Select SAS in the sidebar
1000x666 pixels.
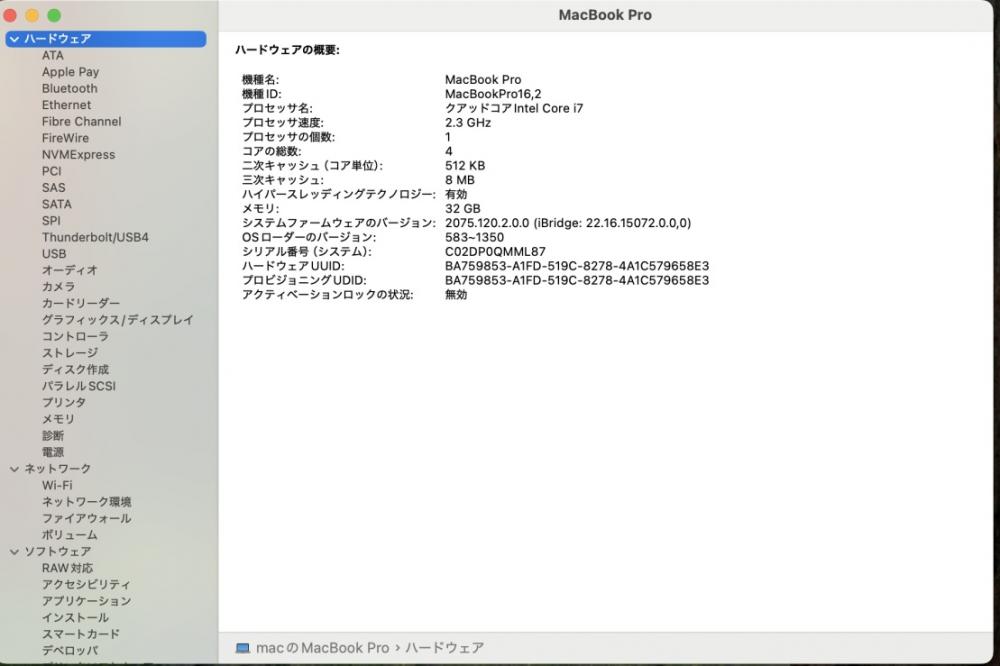coord(54,188)
